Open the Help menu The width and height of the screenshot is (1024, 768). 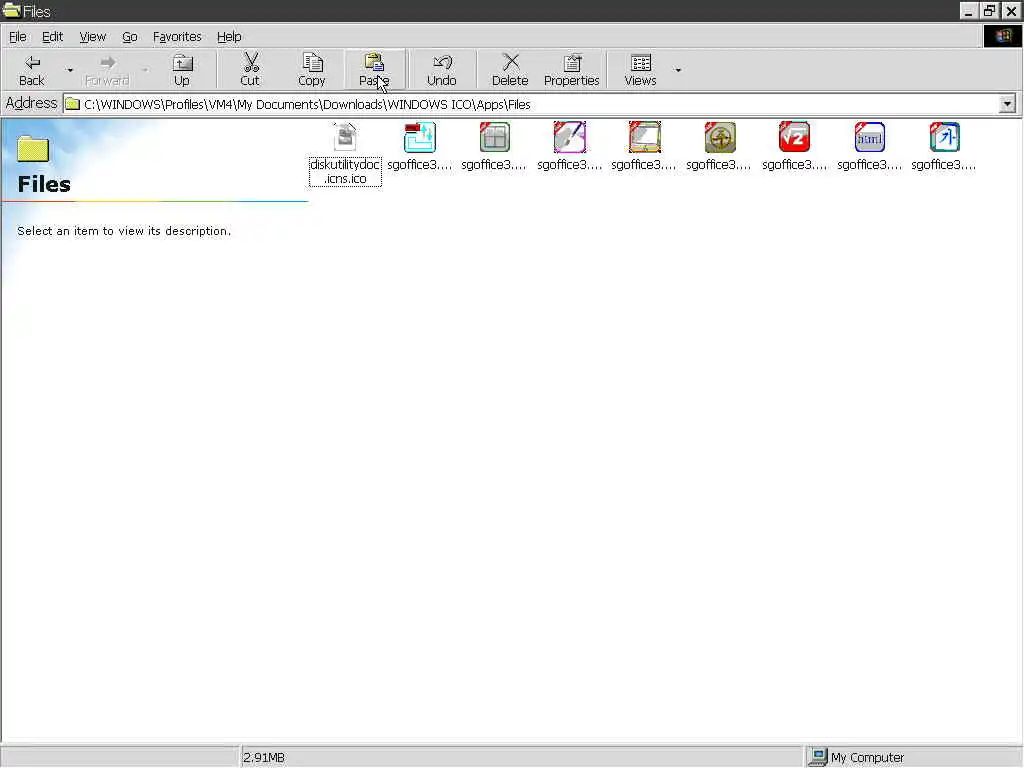(x=229, y=37)
